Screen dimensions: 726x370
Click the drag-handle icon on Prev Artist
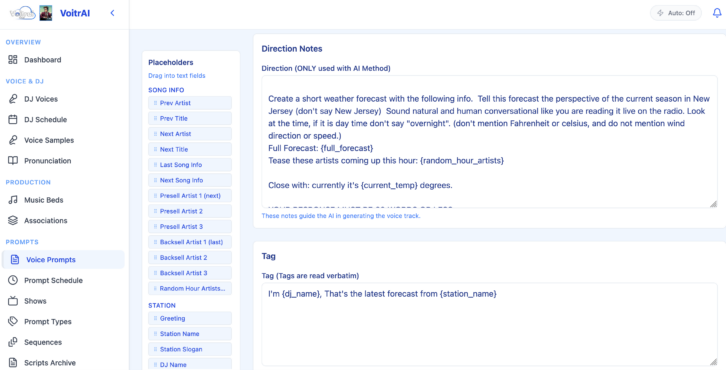pyautogui.click(x=155, y=103)
